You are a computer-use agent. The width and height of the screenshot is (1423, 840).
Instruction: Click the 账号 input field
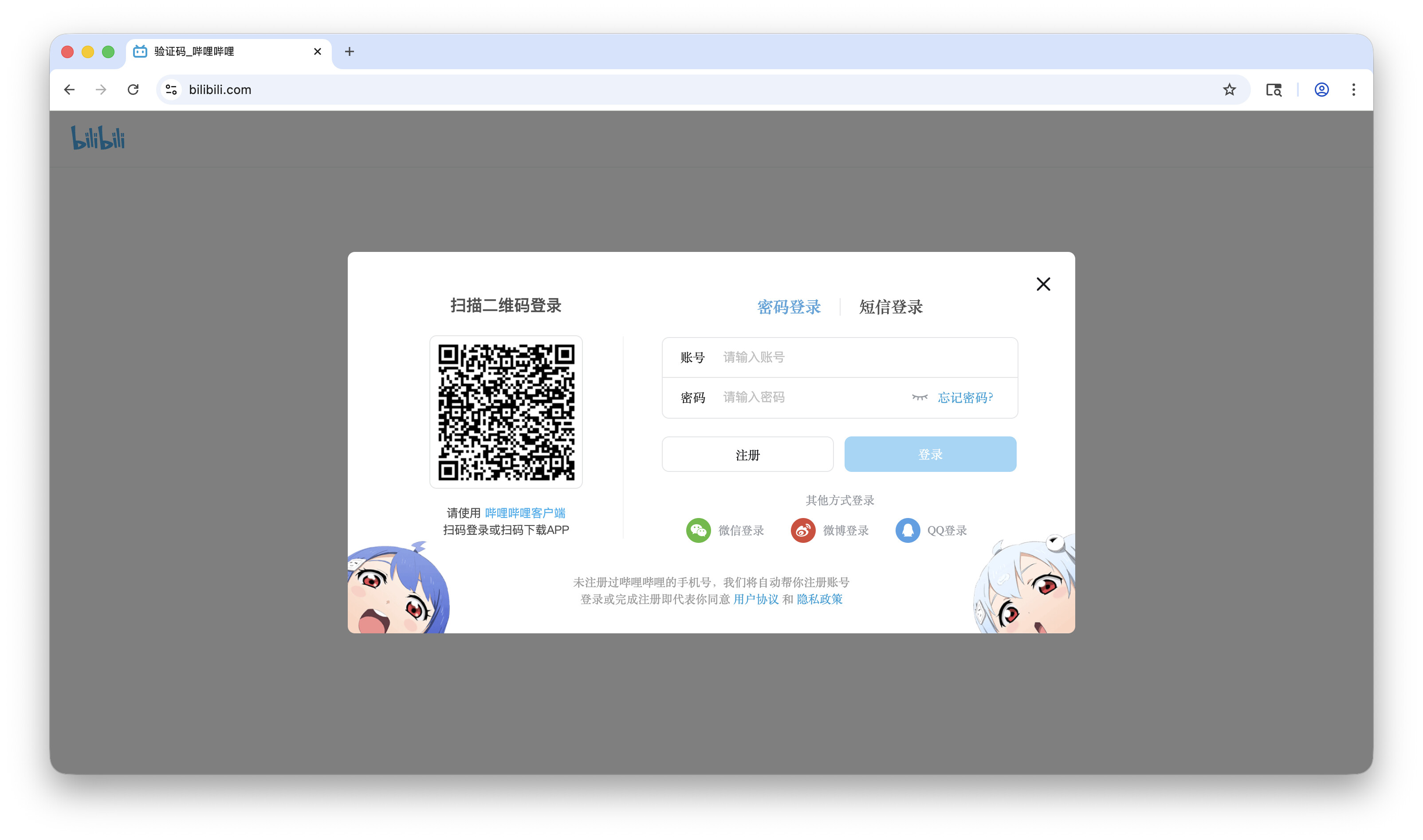(861, 357)
